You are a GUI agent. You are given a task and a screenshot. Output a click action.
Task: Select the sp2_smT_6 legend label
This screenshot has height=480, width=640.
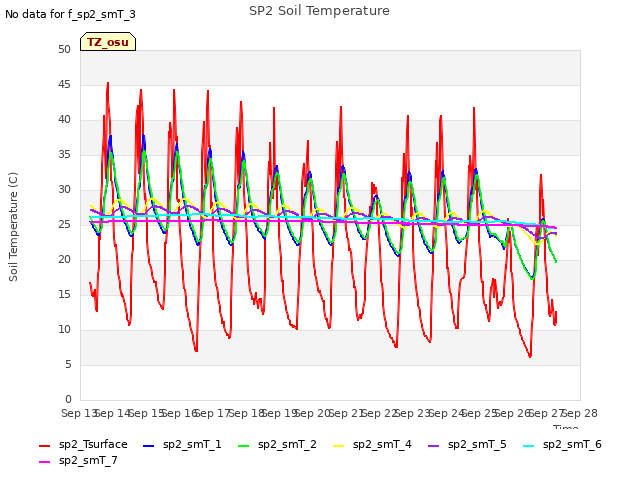(x=572, y=444)
